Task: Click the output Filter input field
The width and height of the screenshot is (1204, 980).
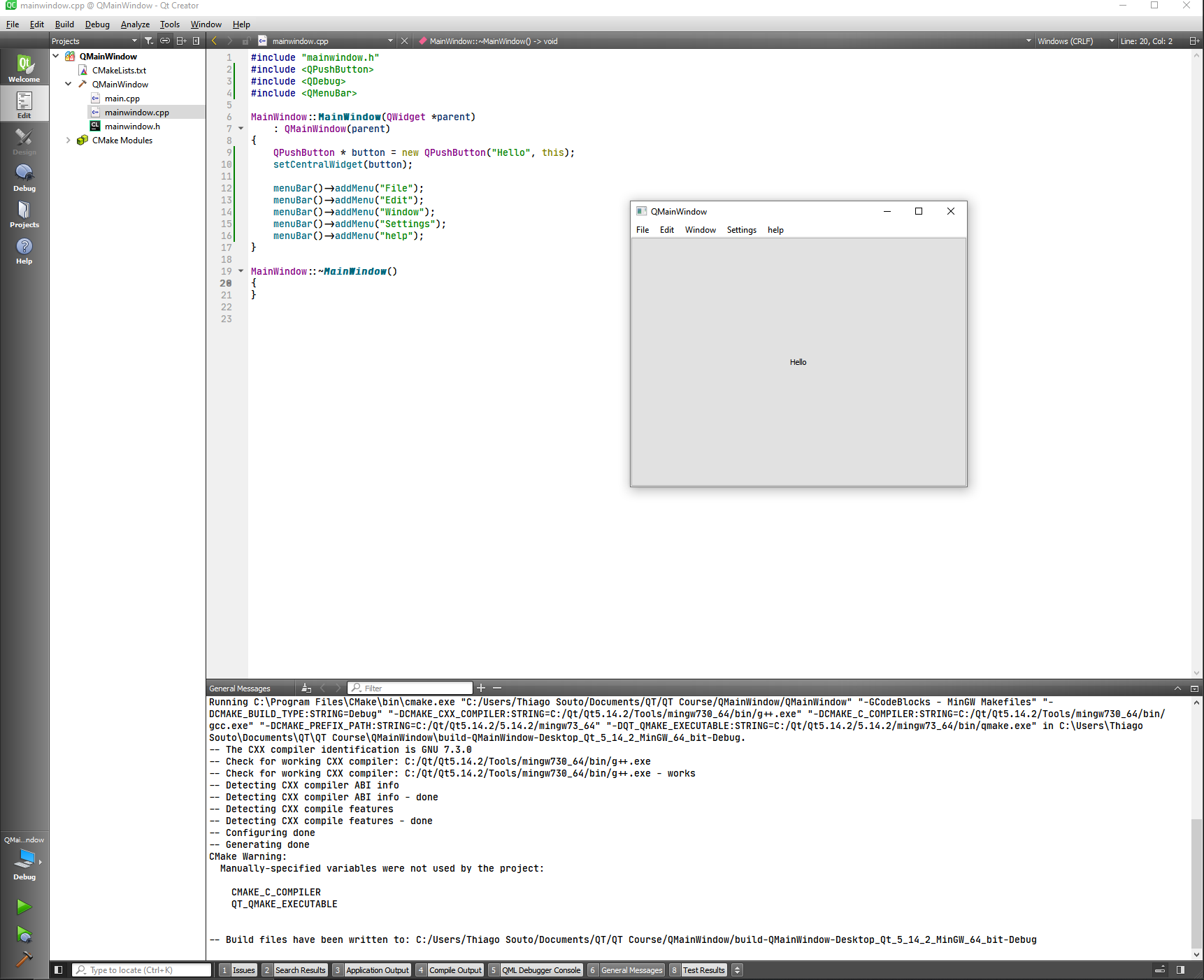Action: click(x=410, y=689)
